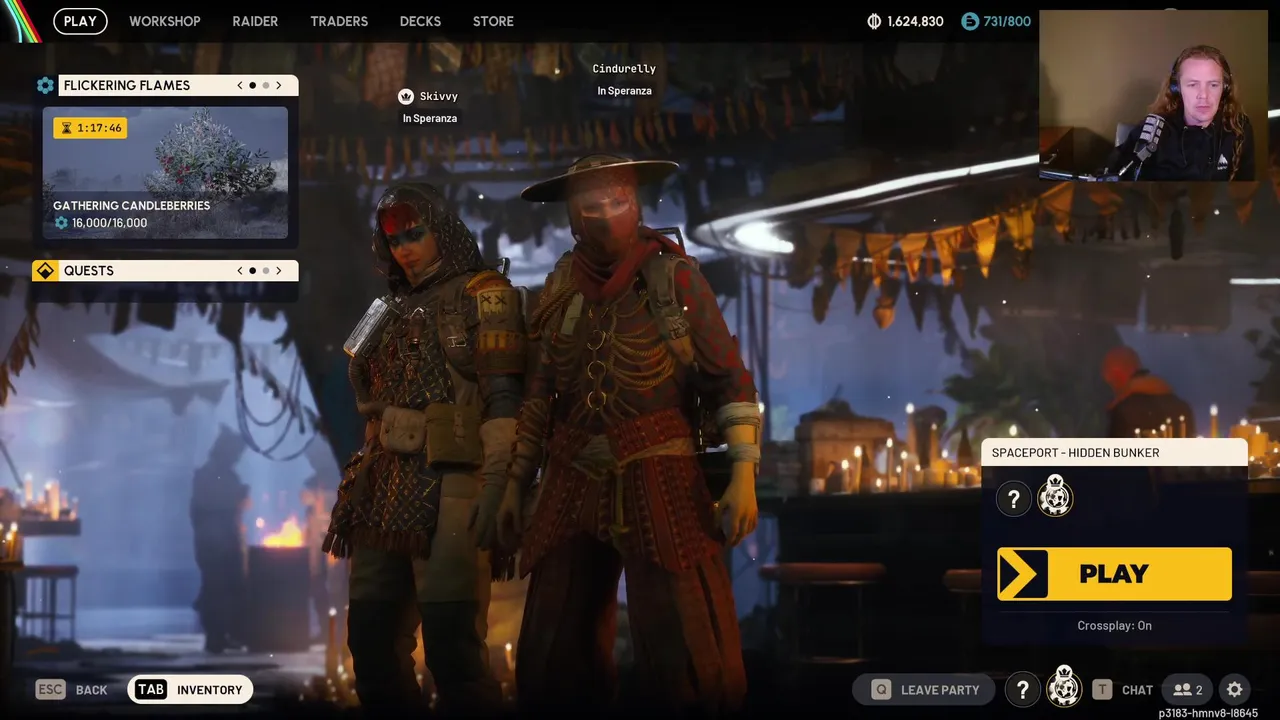The width and height of the screenshot is (1280, 720).
Task: Open the Chat button
Action: click(1123, 690)
